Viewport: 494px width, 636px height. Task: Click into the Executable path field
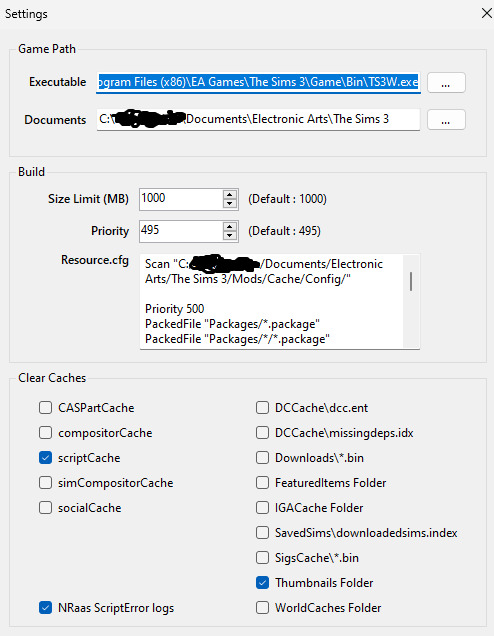tap(258, 82)
